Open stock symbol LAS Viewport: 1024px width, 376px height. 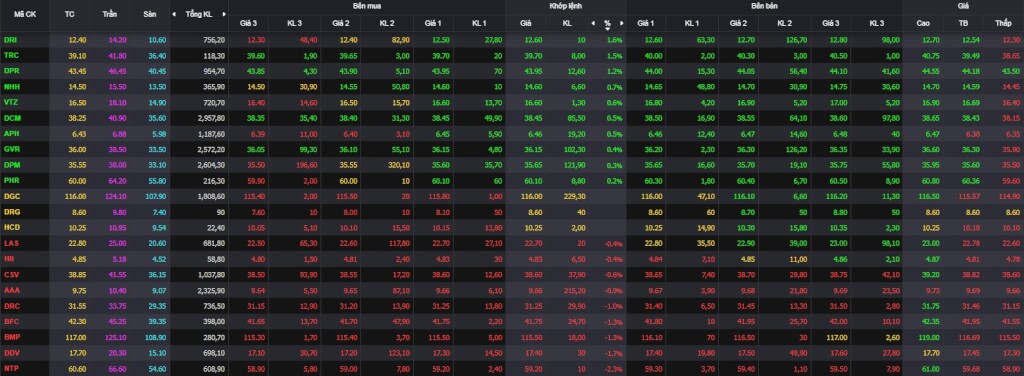[x=10, y=243]
